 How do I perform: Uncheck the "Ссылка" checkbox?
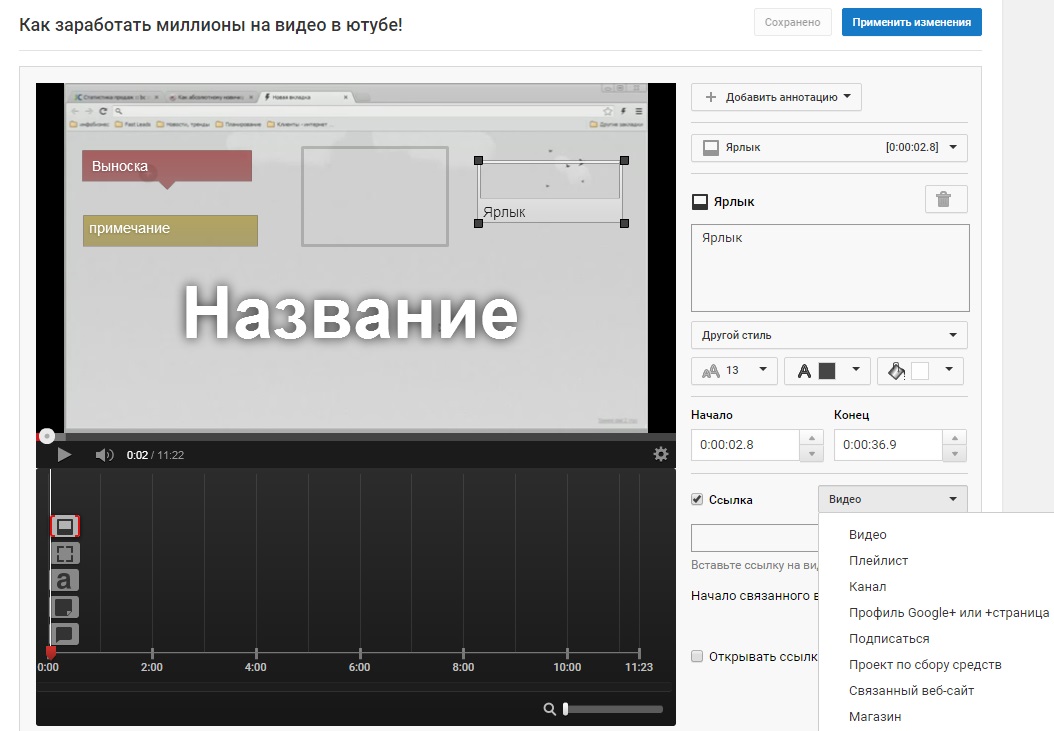click(697, 500)
